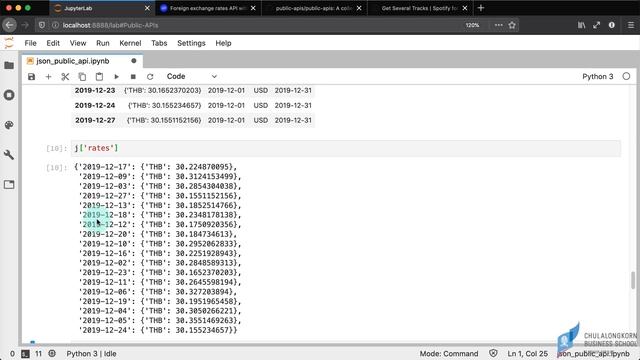Open the View menu
Image resolution: width=640 pixels, height=360 pixels.
[x=78, y=43]
